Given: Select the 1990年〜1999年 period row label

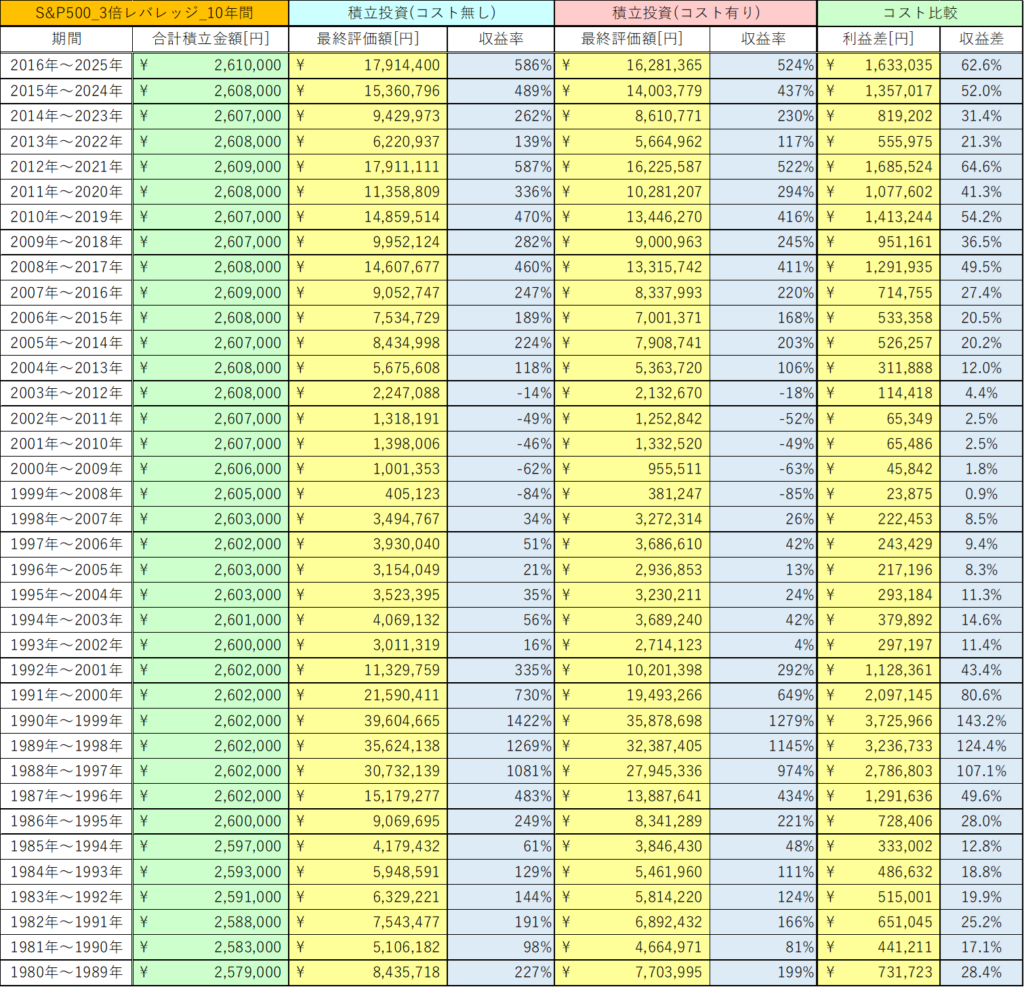Looking at the screenshot, I should (66, 720).
